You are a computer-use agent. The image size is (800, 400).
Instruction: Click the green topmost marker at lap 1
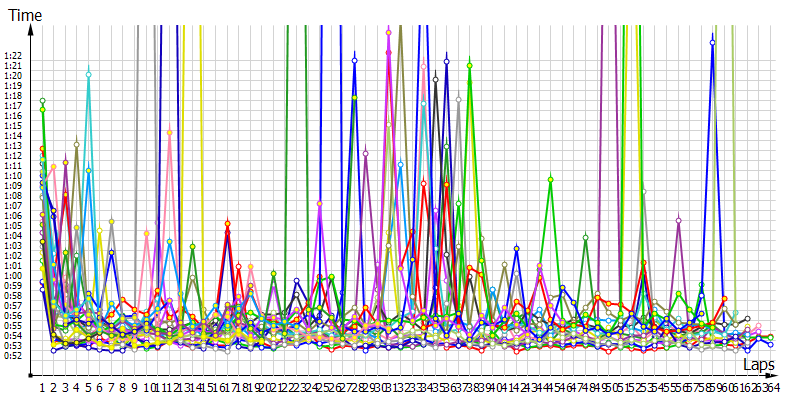click(42, 101)
